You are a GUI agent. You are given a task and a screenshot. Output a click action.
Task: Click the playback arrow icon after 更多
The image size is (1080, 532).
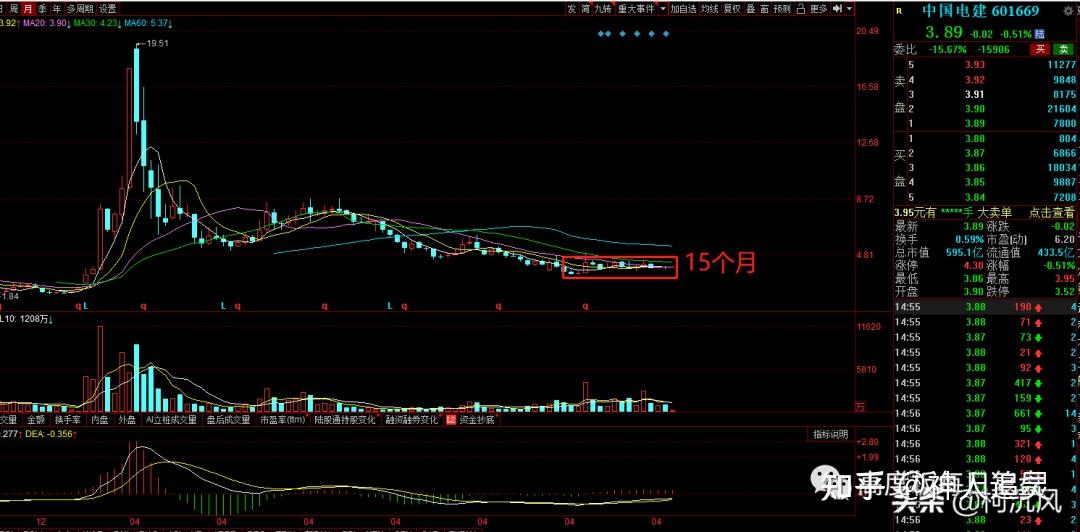tap(838, 9)
